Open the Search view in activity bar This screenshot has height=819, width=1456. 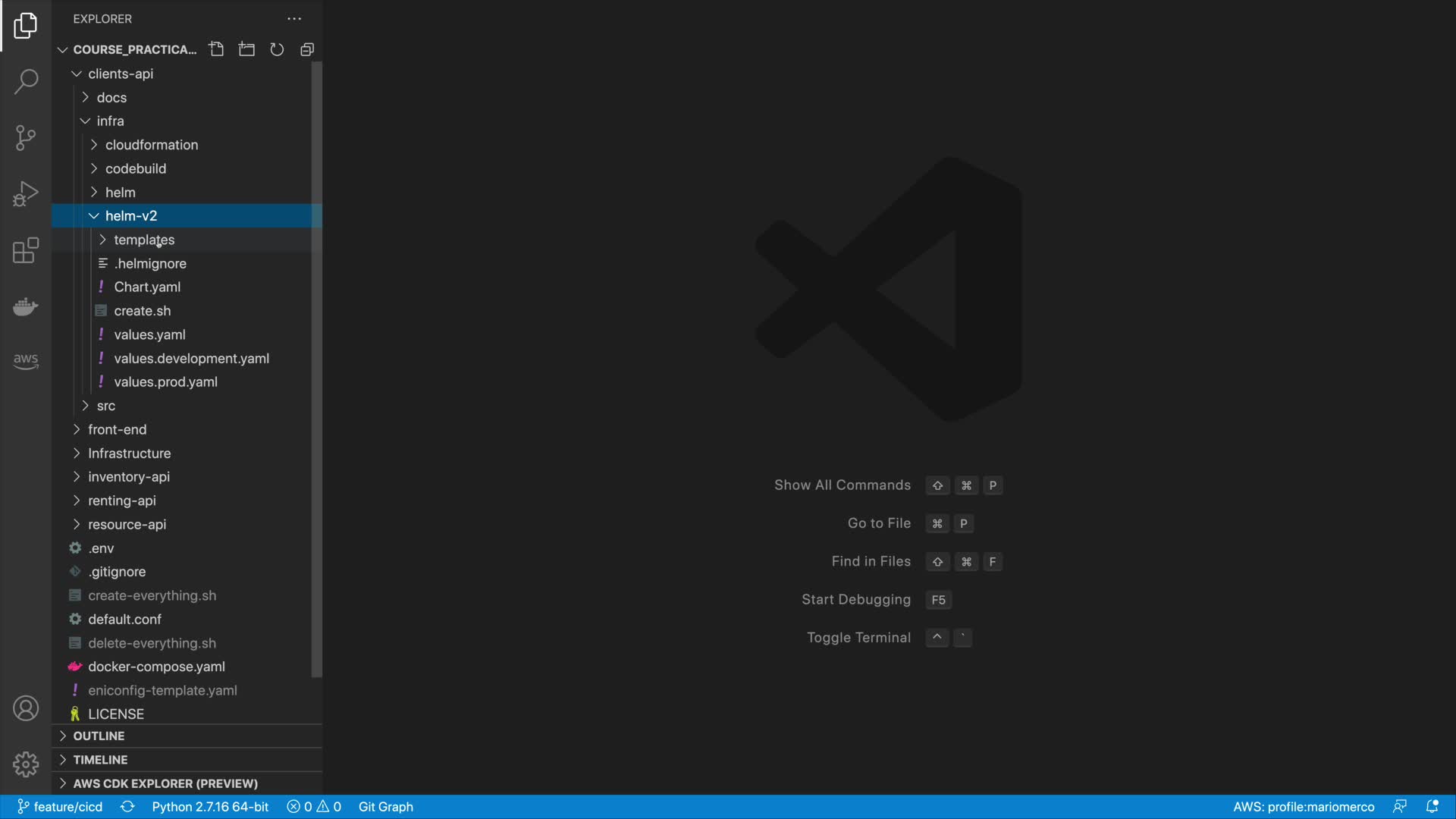[26, 81]
